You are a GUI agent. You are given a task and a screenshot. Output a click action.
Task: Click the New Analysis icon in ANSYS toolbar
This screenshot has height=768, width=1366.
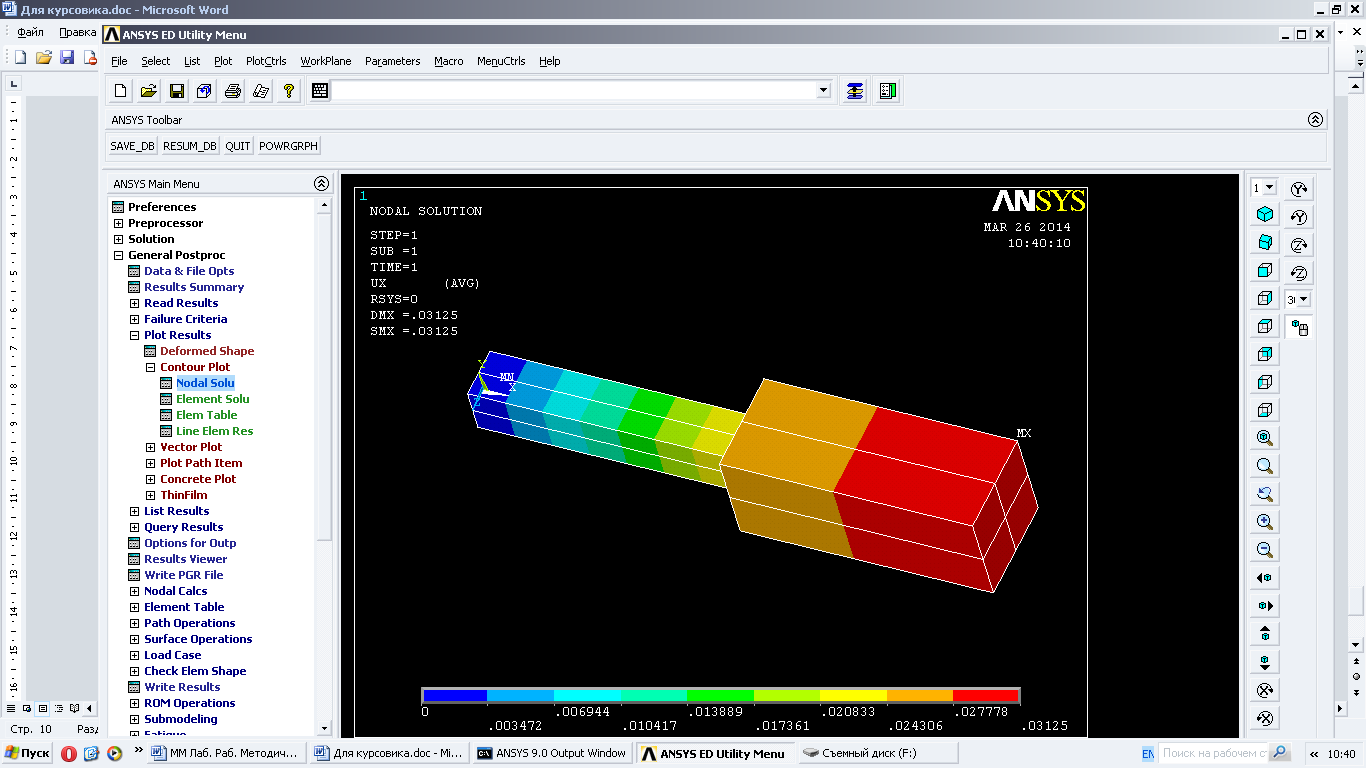coord(121,91)
